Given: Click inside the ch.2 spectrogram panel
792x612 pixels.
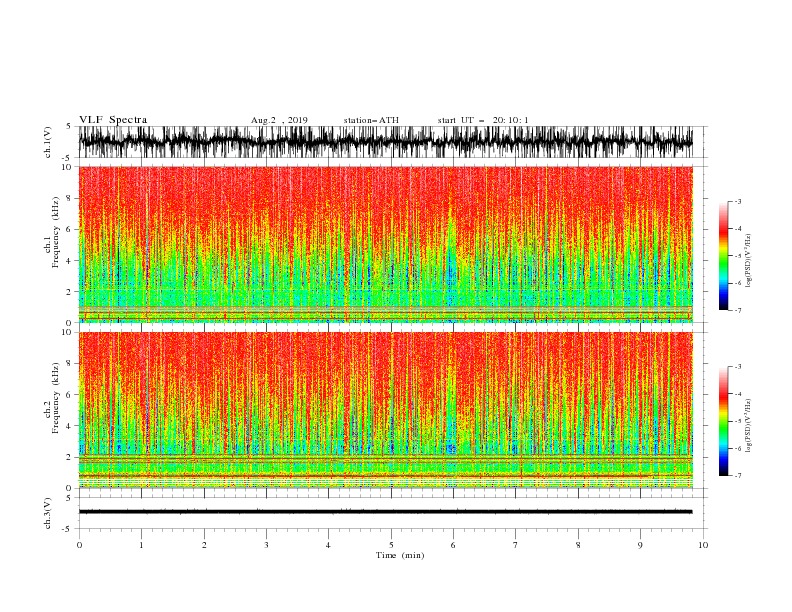Looking at the screenshot, I should pyautogui.click(x=385, y=410).
